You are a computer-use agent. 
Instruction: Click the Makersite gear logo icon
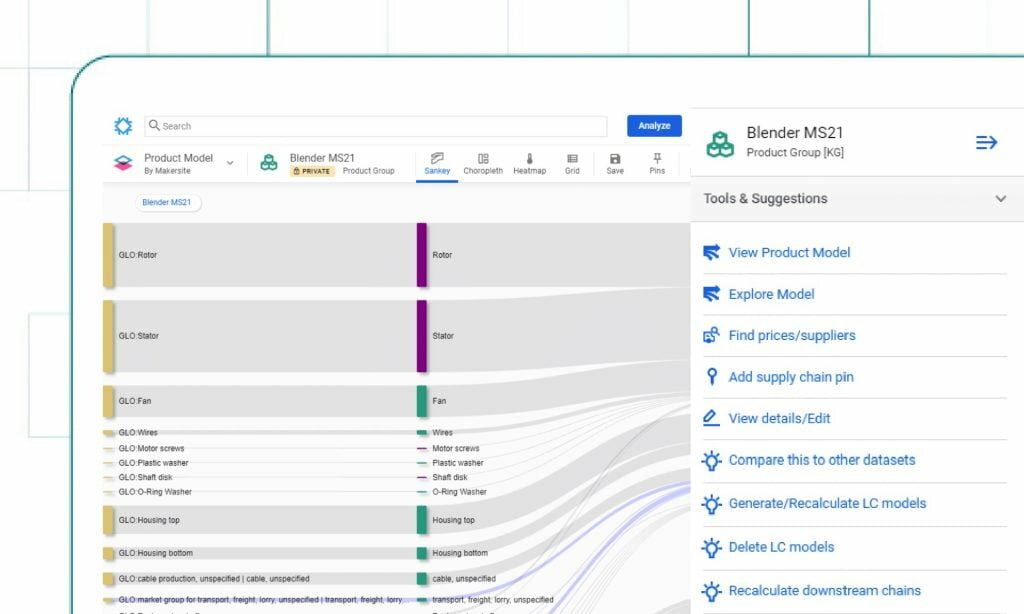pos(123,125)
